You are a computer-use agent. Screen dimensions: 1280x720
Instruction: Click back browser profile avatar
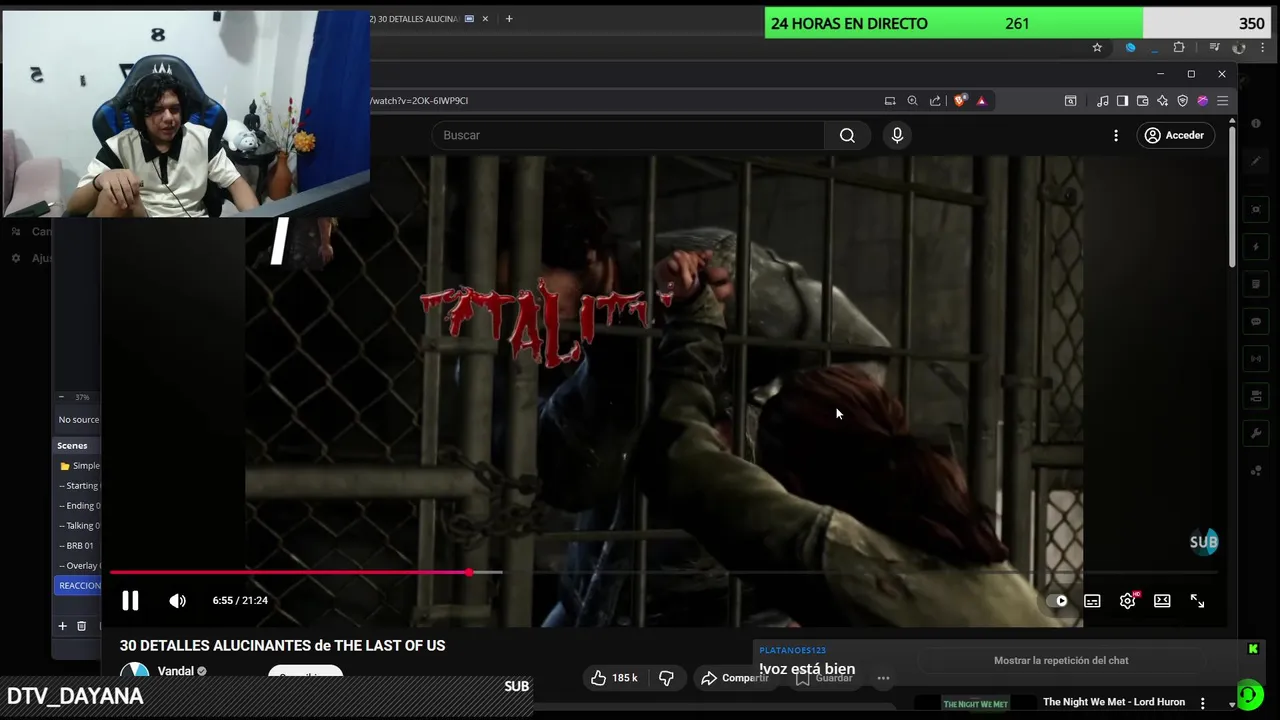1239,47
